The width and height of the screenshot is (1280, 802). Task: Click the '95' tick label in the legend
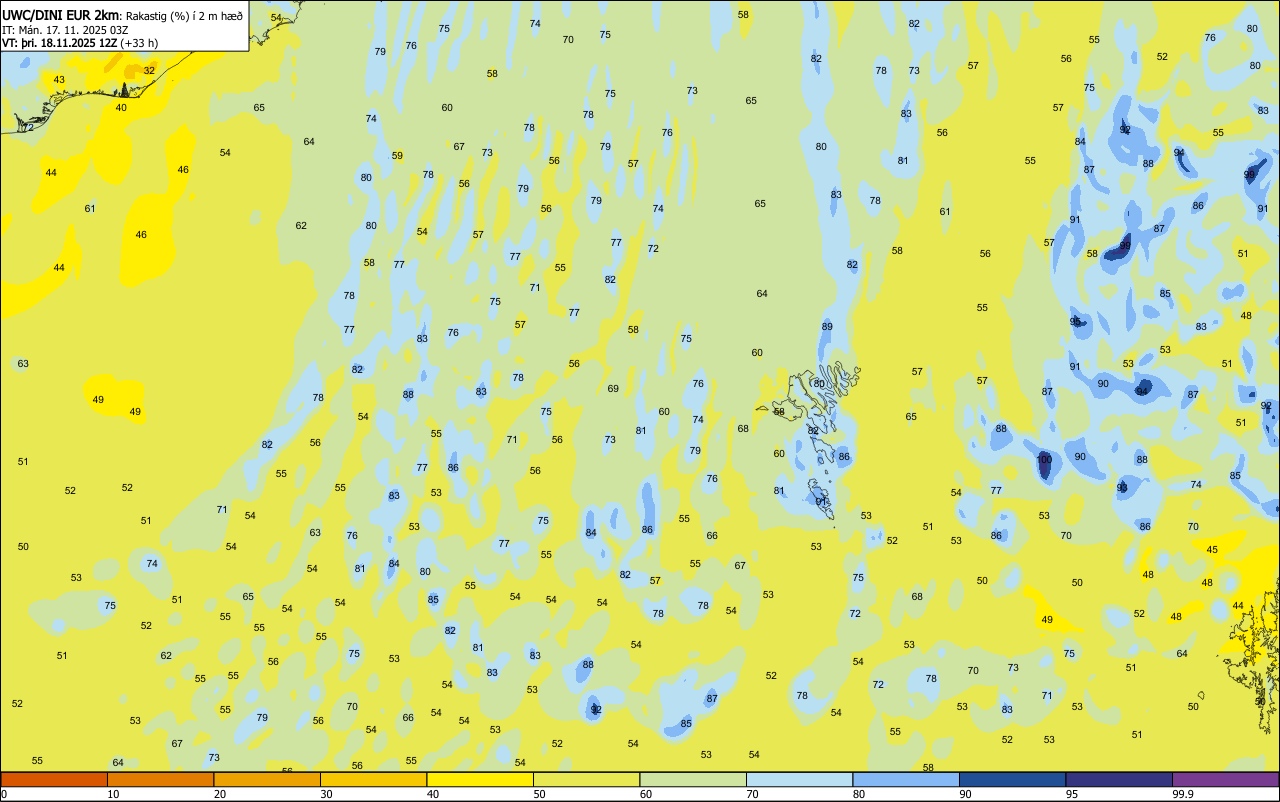(1072, 794)
